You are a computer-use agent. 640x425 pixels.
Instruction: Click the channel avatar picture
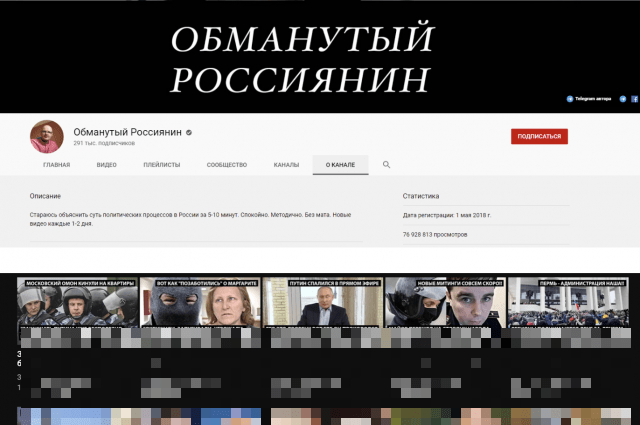coord(45,135)
